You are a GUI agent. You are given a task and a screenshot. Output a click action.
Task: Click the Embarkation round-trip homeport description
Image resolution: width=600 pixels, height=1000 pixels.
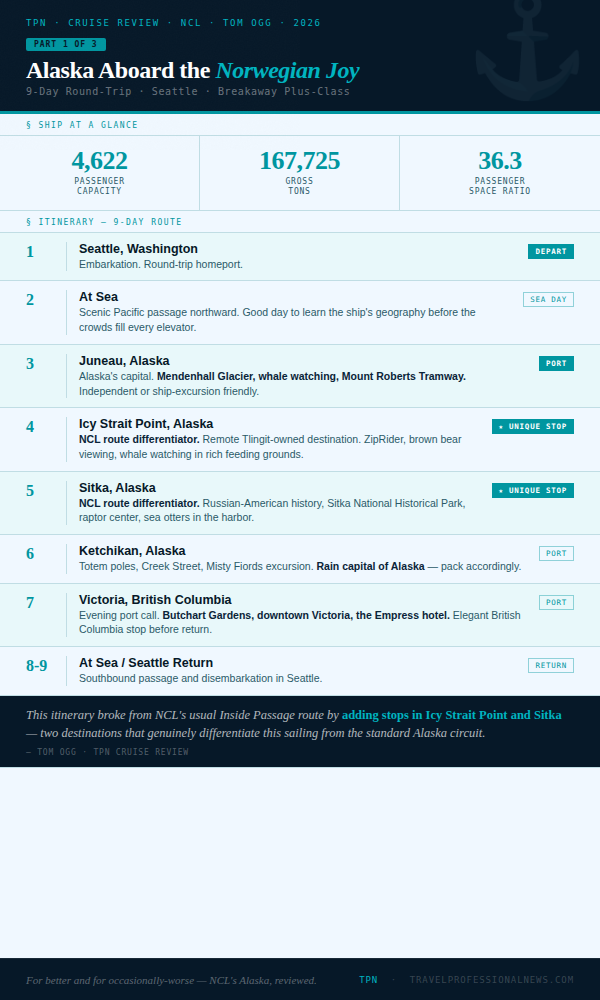pyautogui.click(x=161, y=264)
